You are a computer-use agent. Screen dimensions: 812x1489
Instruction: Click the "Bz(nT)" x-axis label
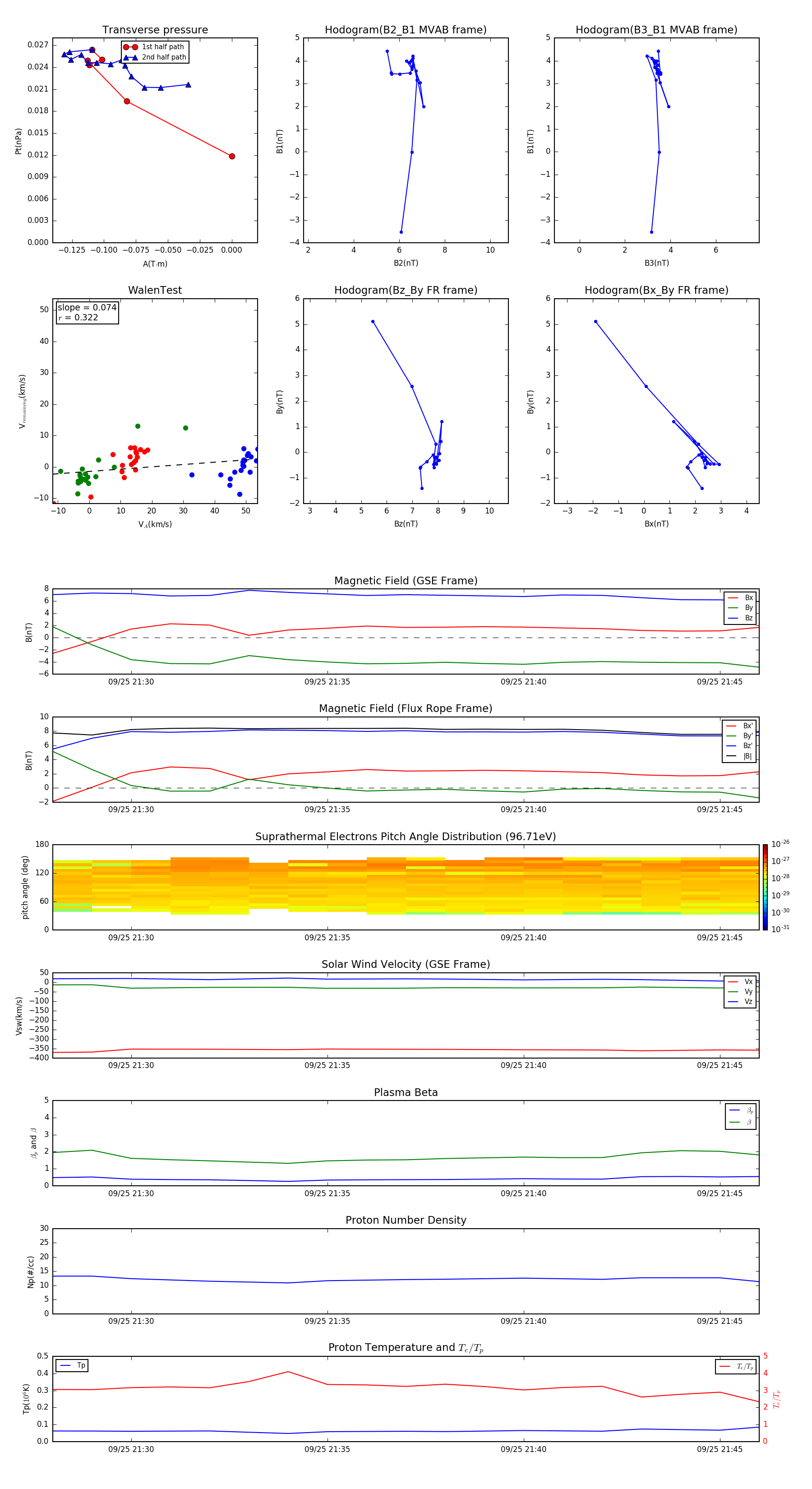[x=406, y=524]
